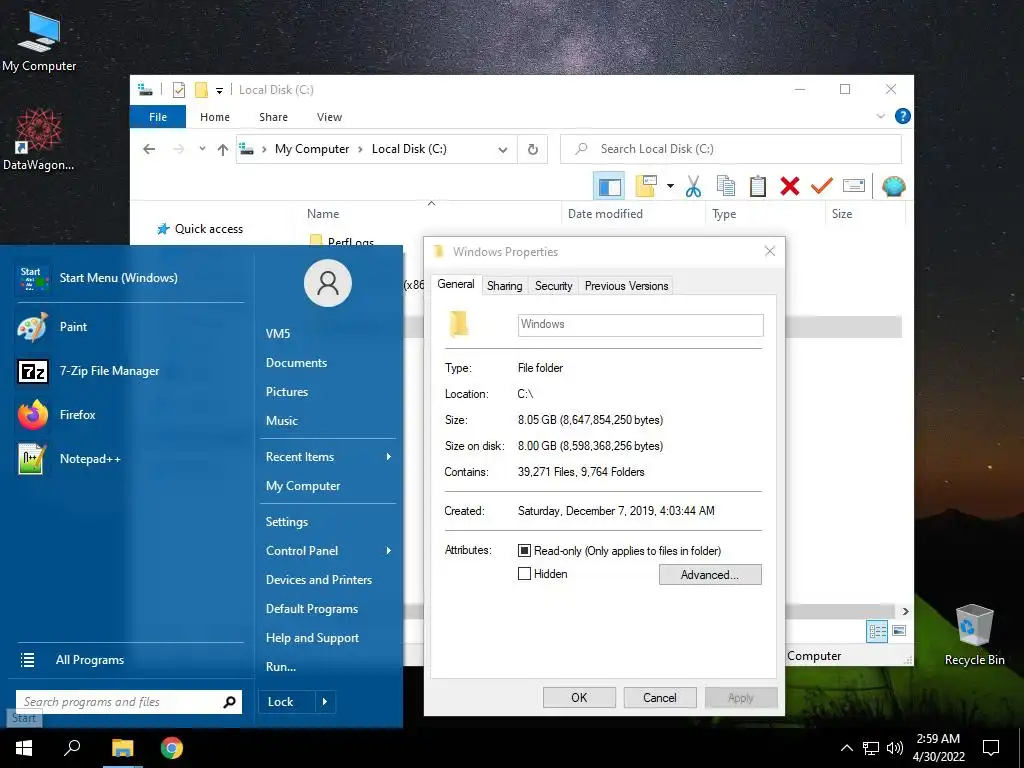Click the Paste clipboard icon in Explorer toolbar
Image resolution: width=1024 pixels, height=768 pixels.
pyautogui.click(x=758, y=186)
